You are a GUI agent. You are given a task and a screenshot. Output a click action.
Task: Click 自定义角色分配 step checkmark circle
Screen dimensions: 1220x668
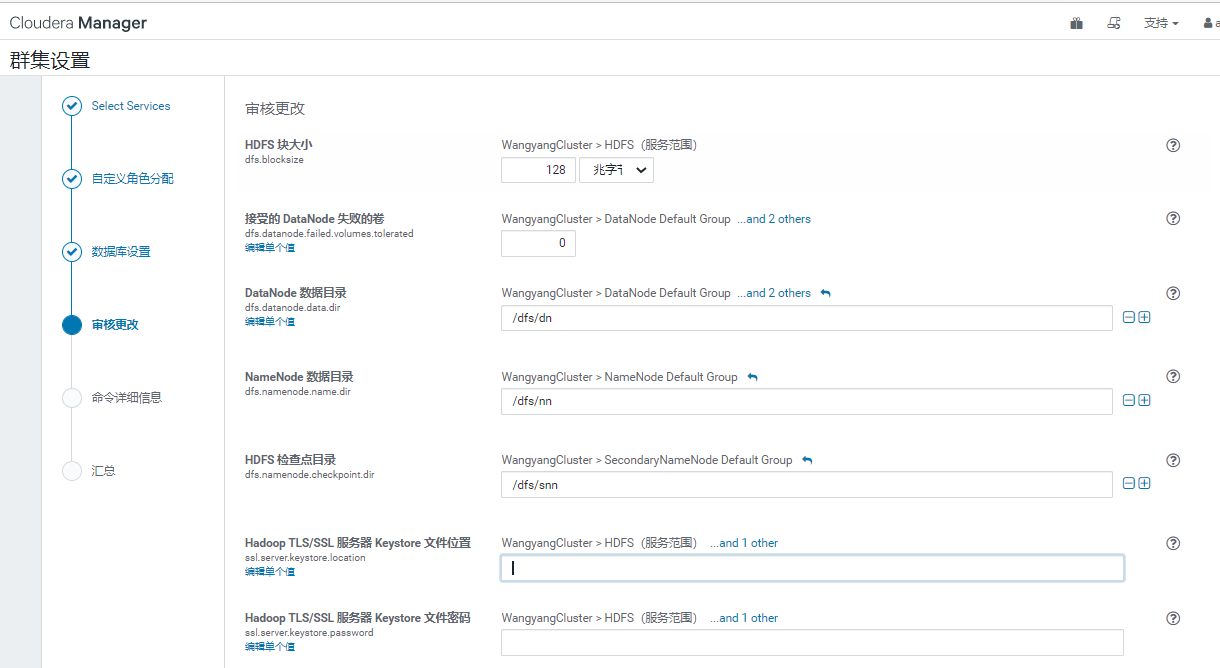pyautogui.click(x=72, y=179)
